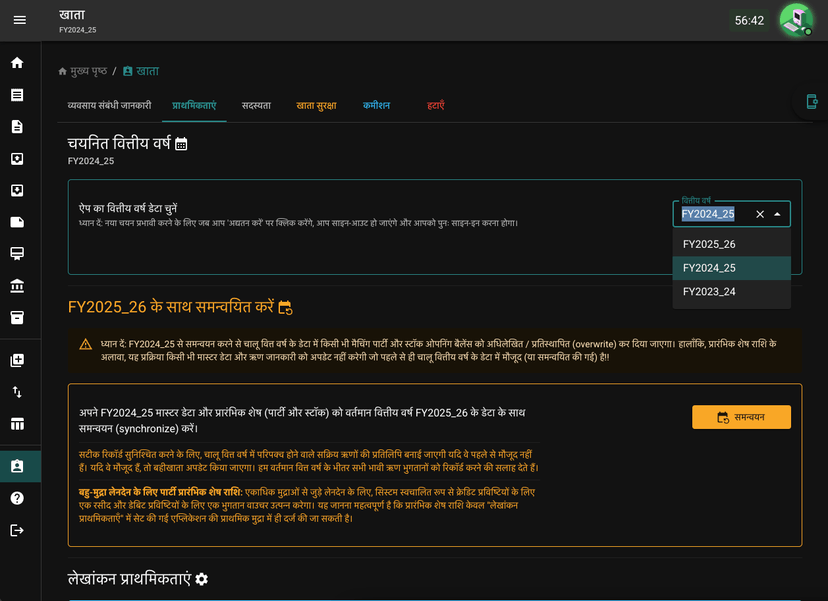Click the समन्वयन button
828x601 pixels.
click(741, 417)
